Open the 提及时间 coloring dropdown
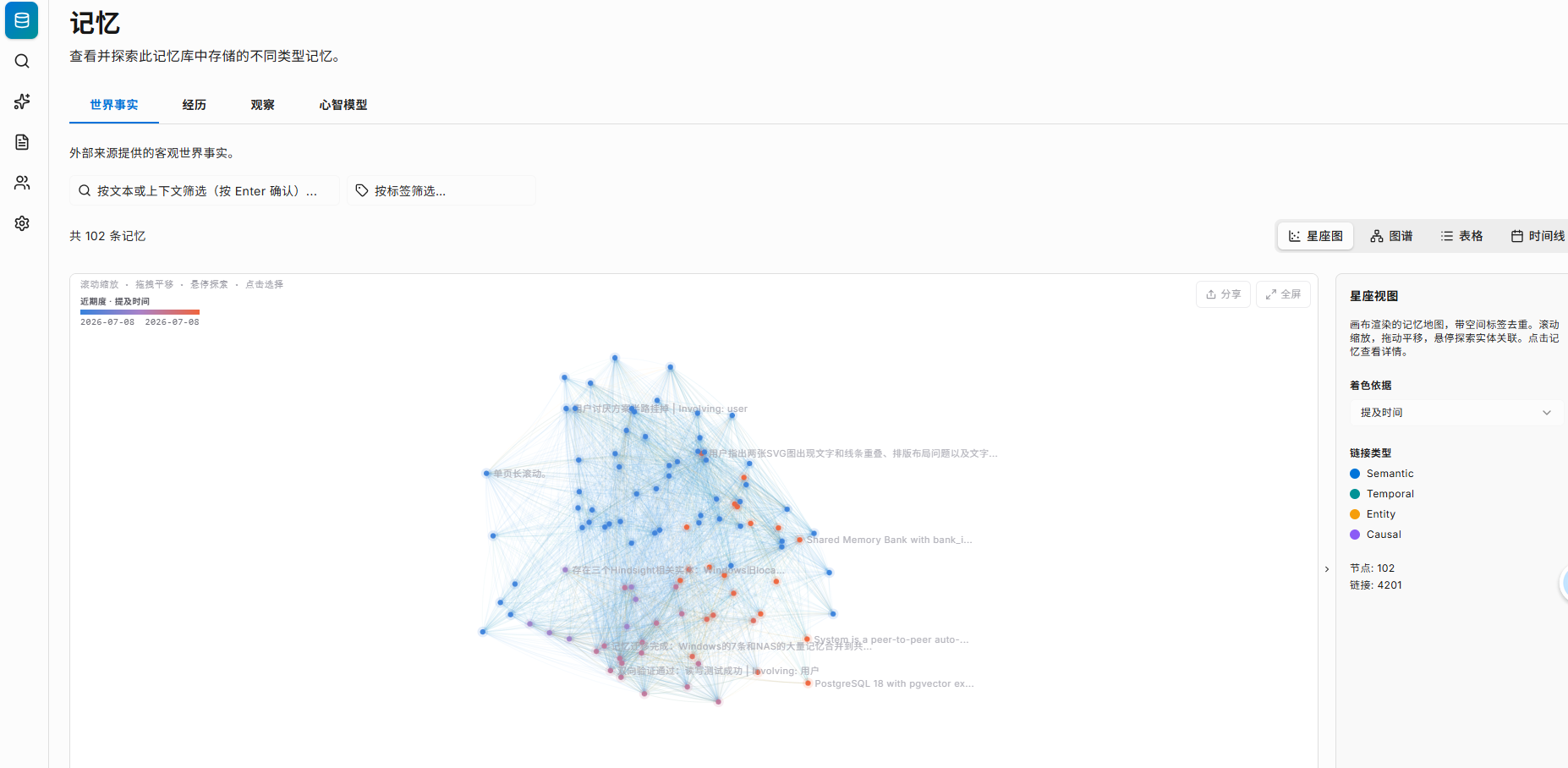Screen dimensions: 1568x768 click(1456, 413)
